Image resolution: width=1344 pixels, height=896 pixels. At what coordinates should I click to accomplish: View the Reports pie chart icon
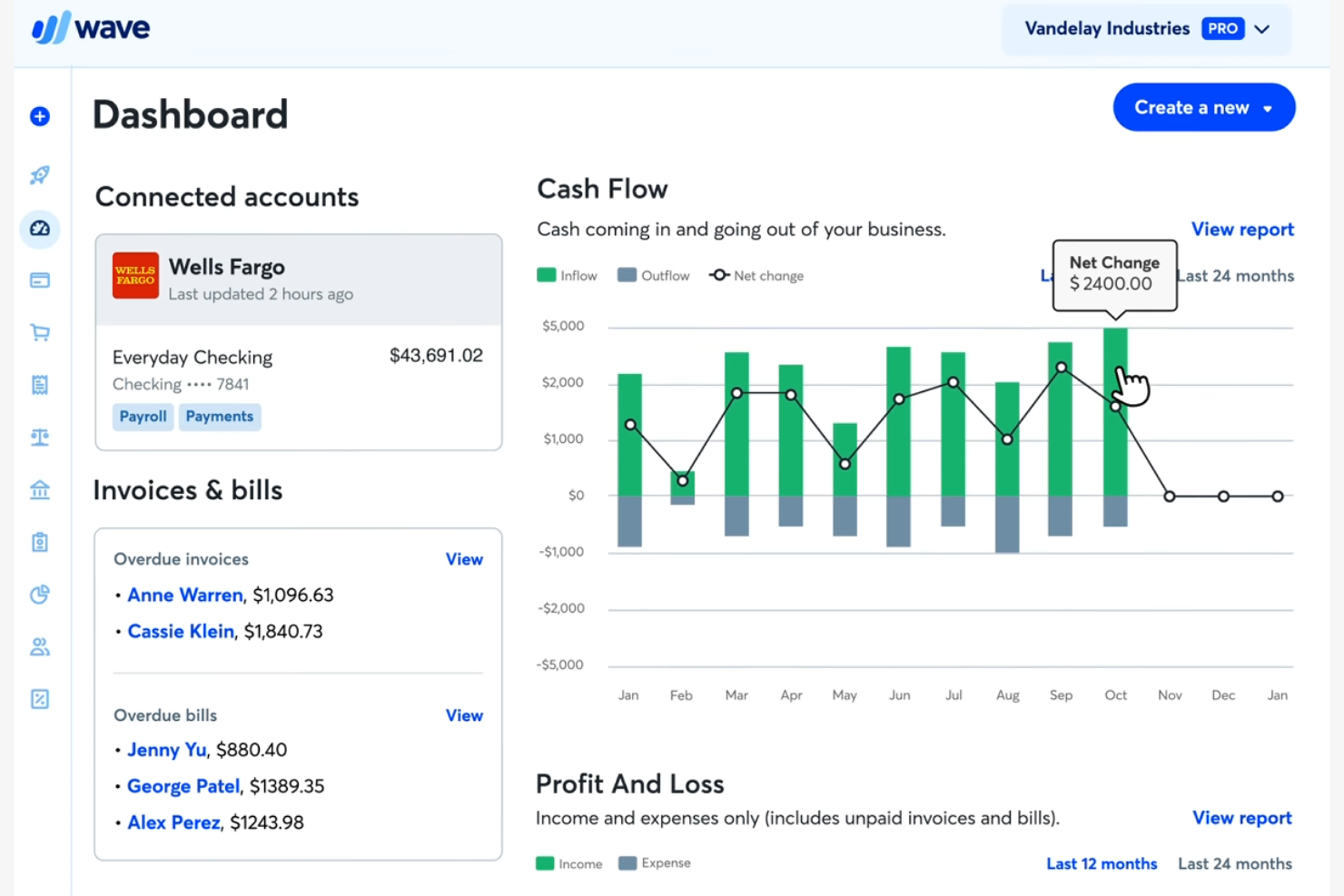point(39,595)
